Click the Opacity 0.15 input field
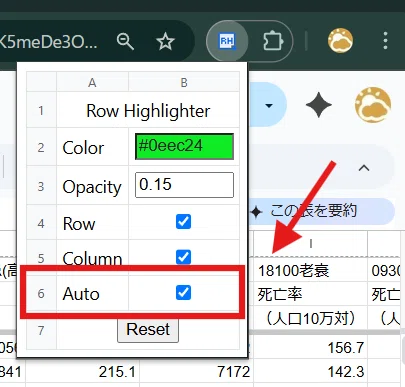Image resolution: width=405 pixels, height=387 pixels. point(184,185)
